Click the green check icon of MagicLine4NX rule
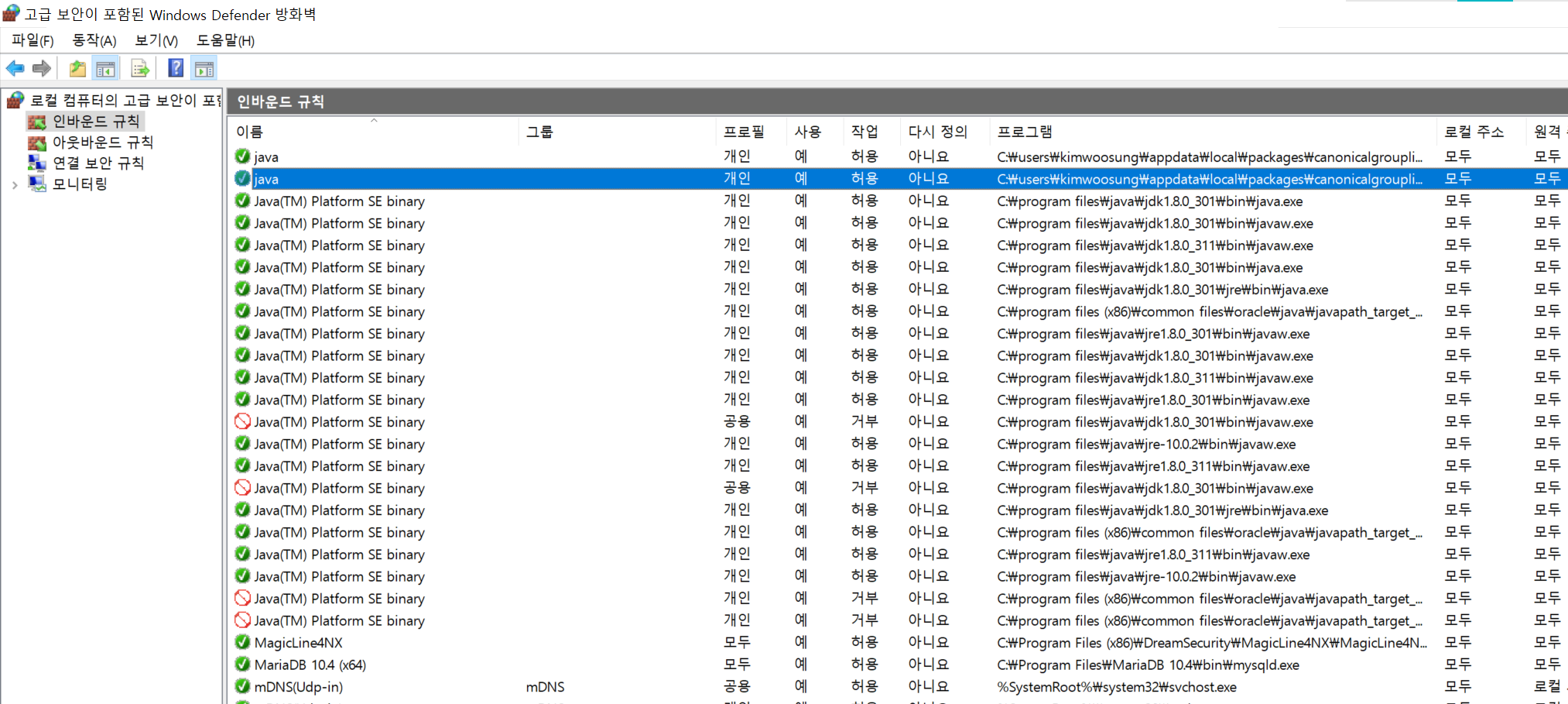The image size is (1568, 704). click(x=243, y=642)
